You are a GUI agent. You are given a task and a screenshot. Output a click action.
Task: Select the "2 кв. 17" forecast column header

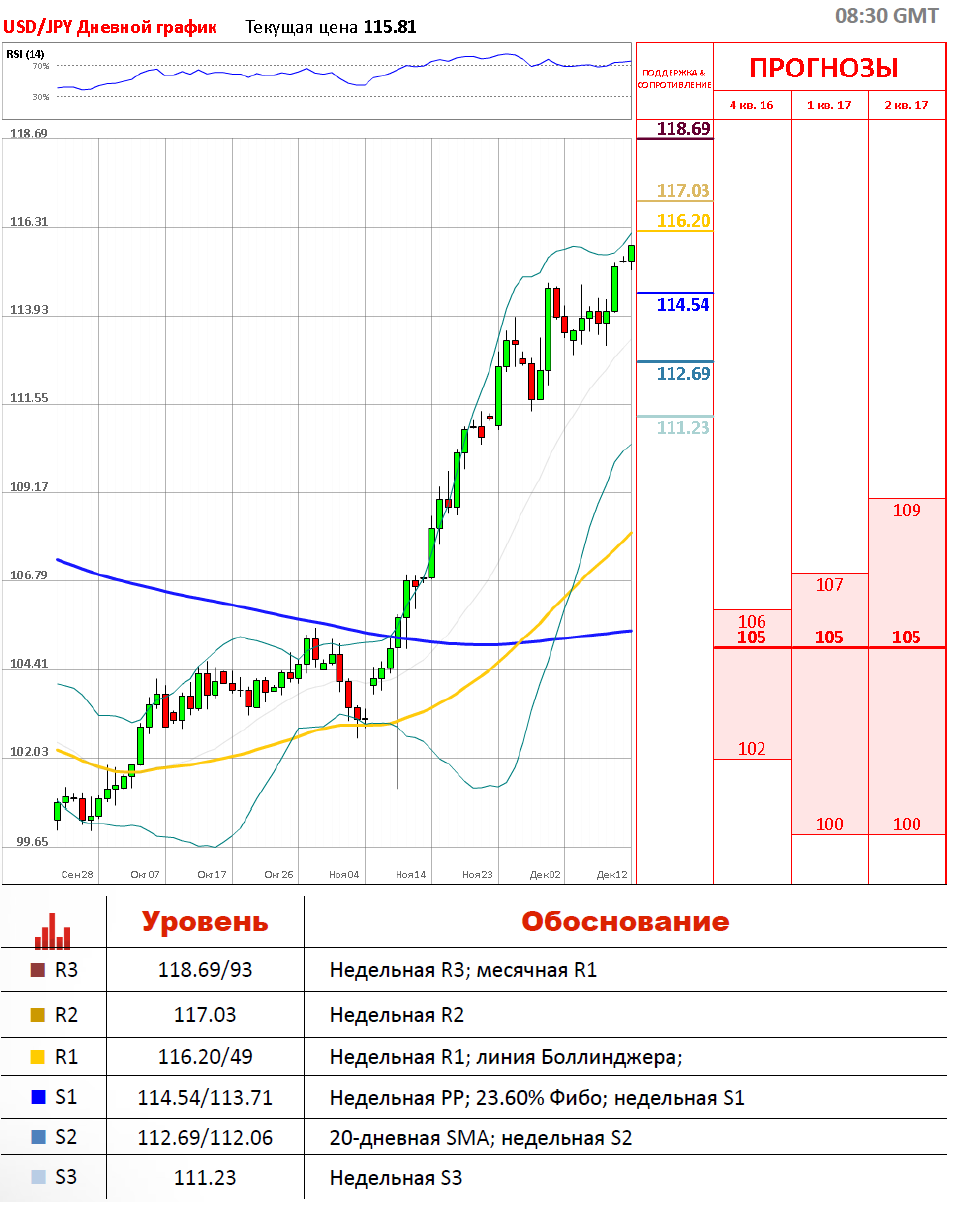pyautogui.click(x=906, y=105)
